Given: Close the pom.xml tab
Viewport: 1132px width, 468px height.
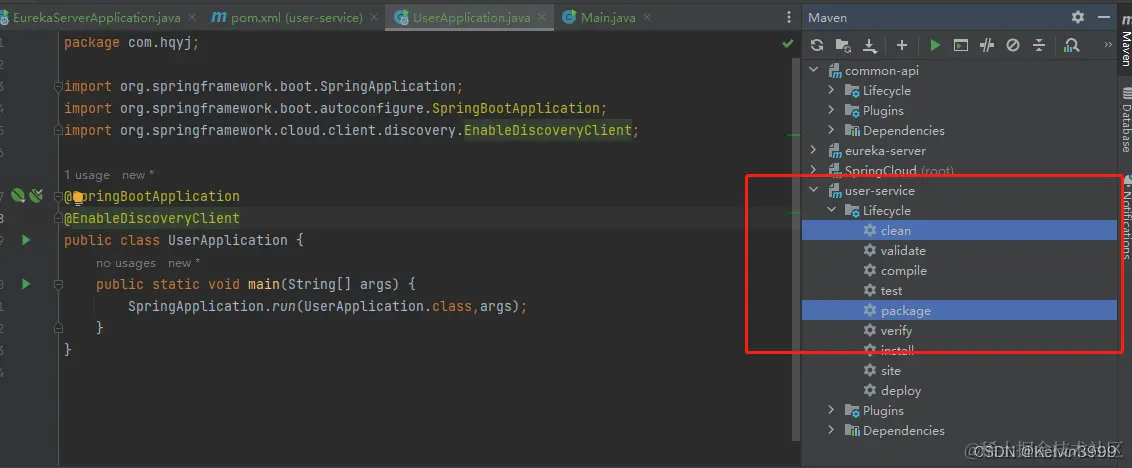Looking at the screenshot, I should 374,17.
